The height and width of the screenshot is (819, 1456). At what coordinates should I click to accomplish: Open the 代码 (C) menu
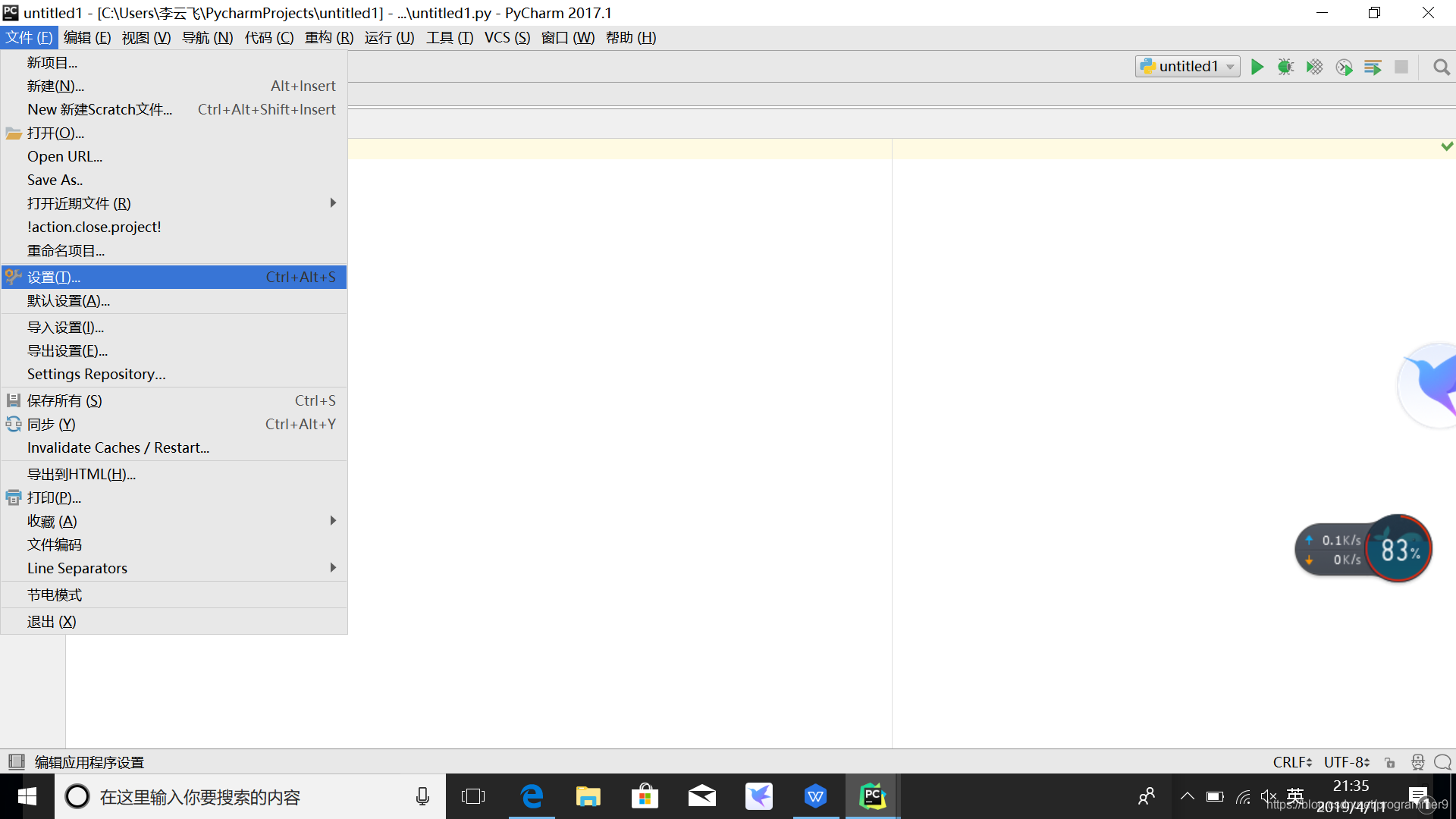click(269, 37)
